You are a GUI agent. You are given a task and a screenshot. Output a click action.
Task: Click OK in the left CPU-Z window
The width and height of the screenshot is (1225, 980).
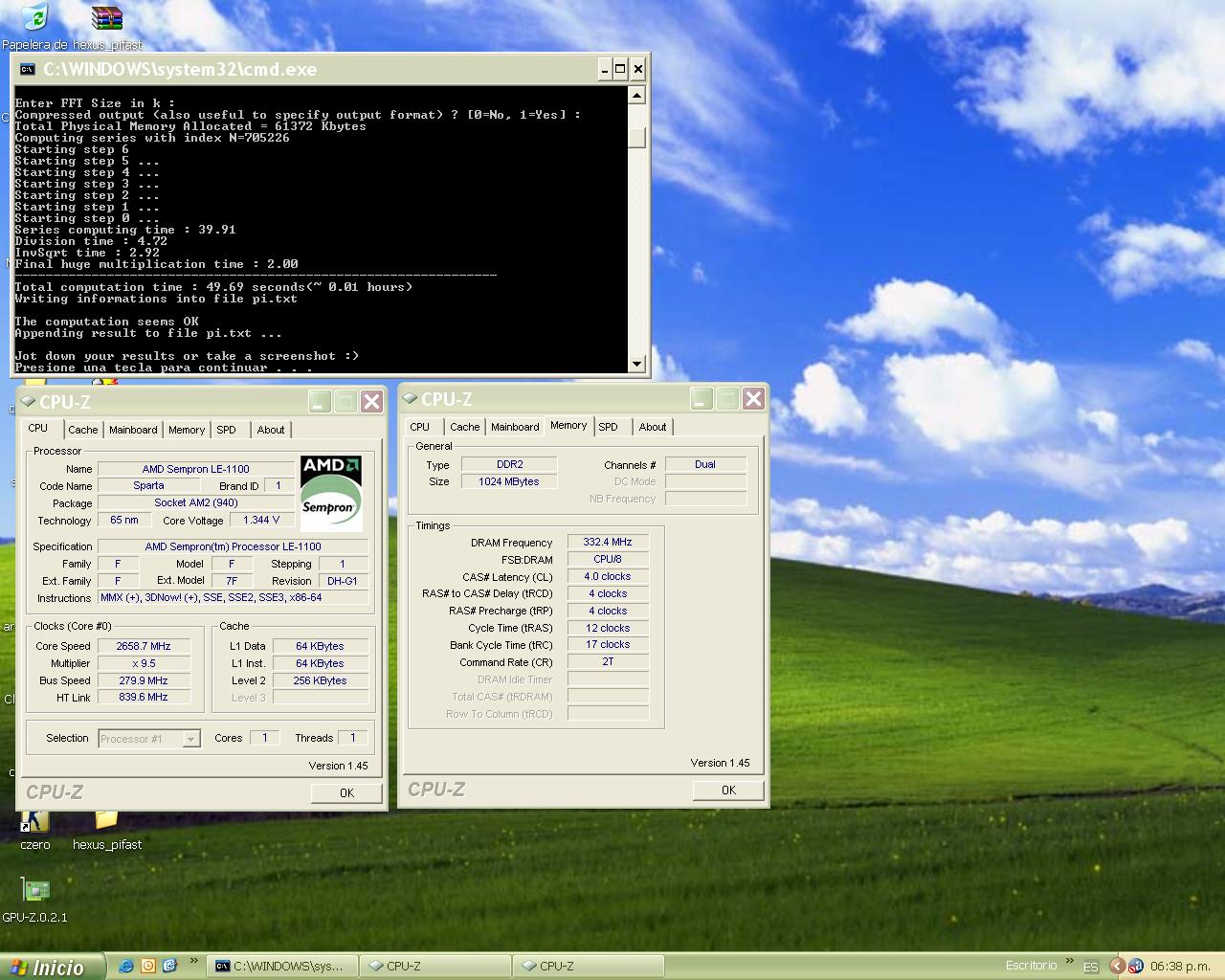[346, 793]
